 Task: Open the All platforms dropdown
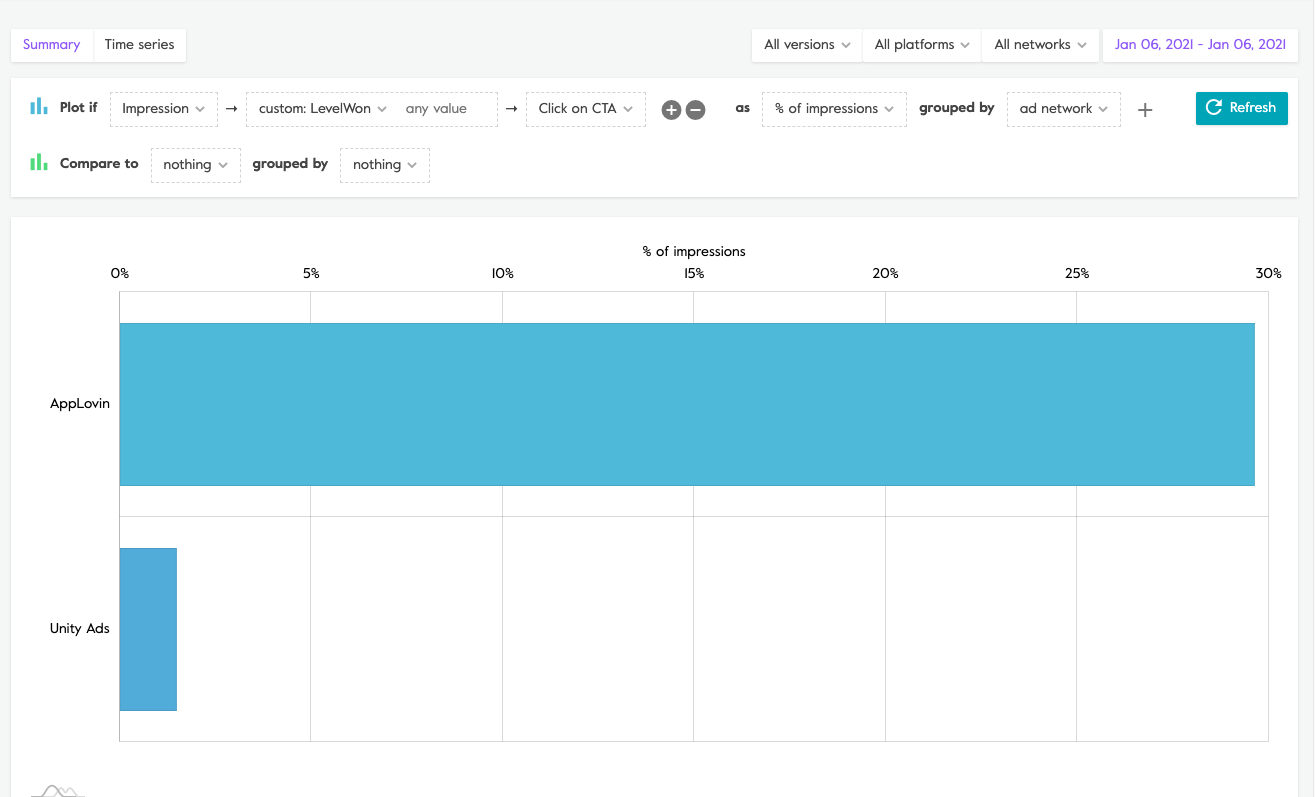click(x=922, y=45)
